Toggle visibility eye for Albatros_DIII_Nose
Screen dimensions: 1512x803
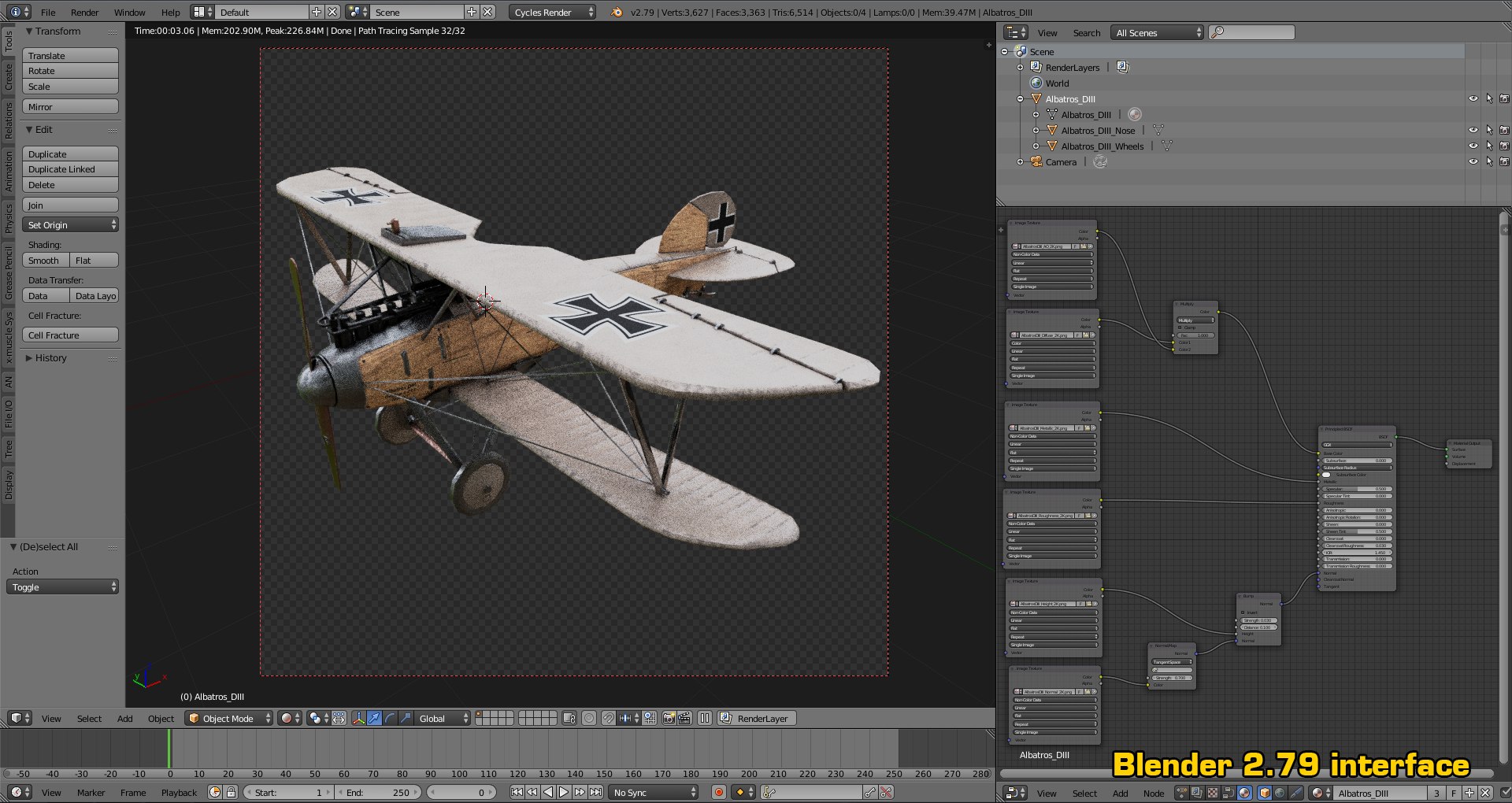[x=1473, y=130]
